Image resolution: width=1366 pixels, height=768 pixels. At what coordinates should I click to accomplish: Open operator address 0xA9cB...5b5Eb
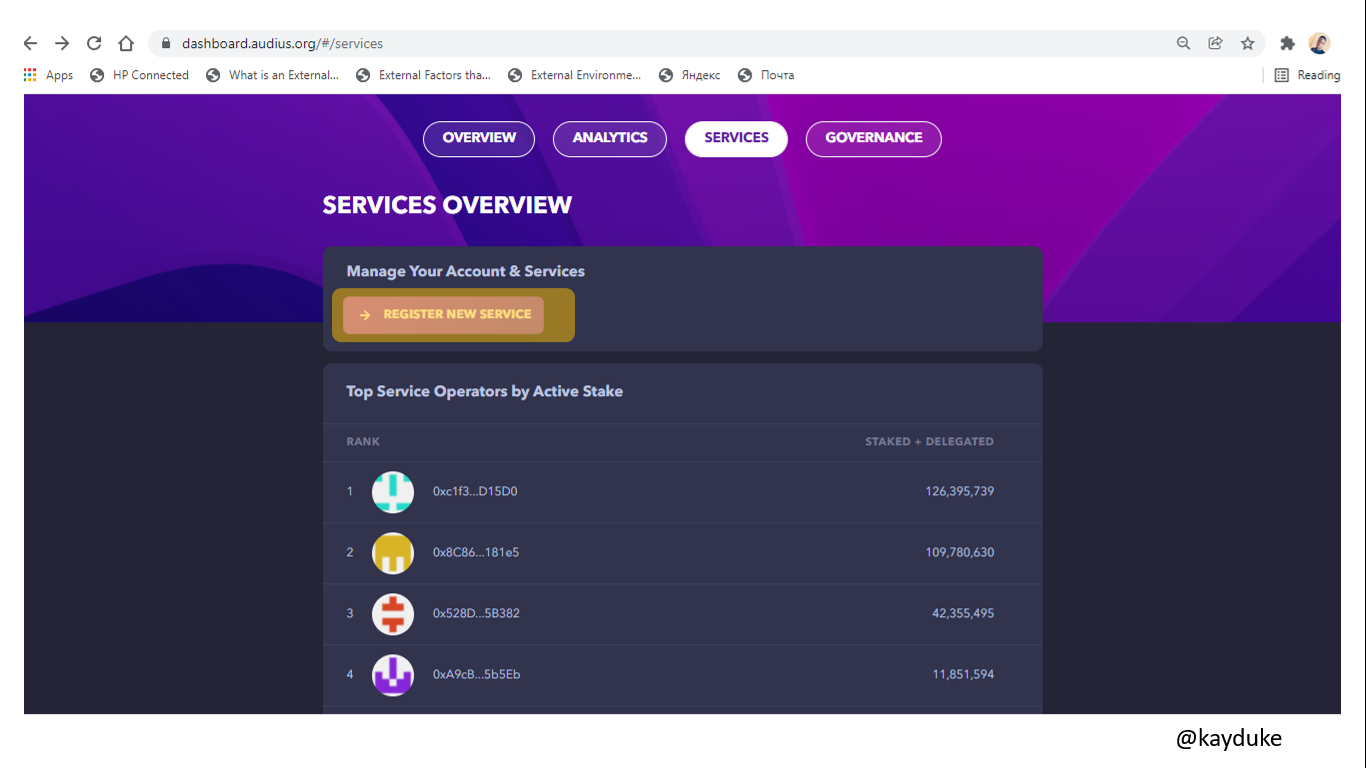point(476,674)
